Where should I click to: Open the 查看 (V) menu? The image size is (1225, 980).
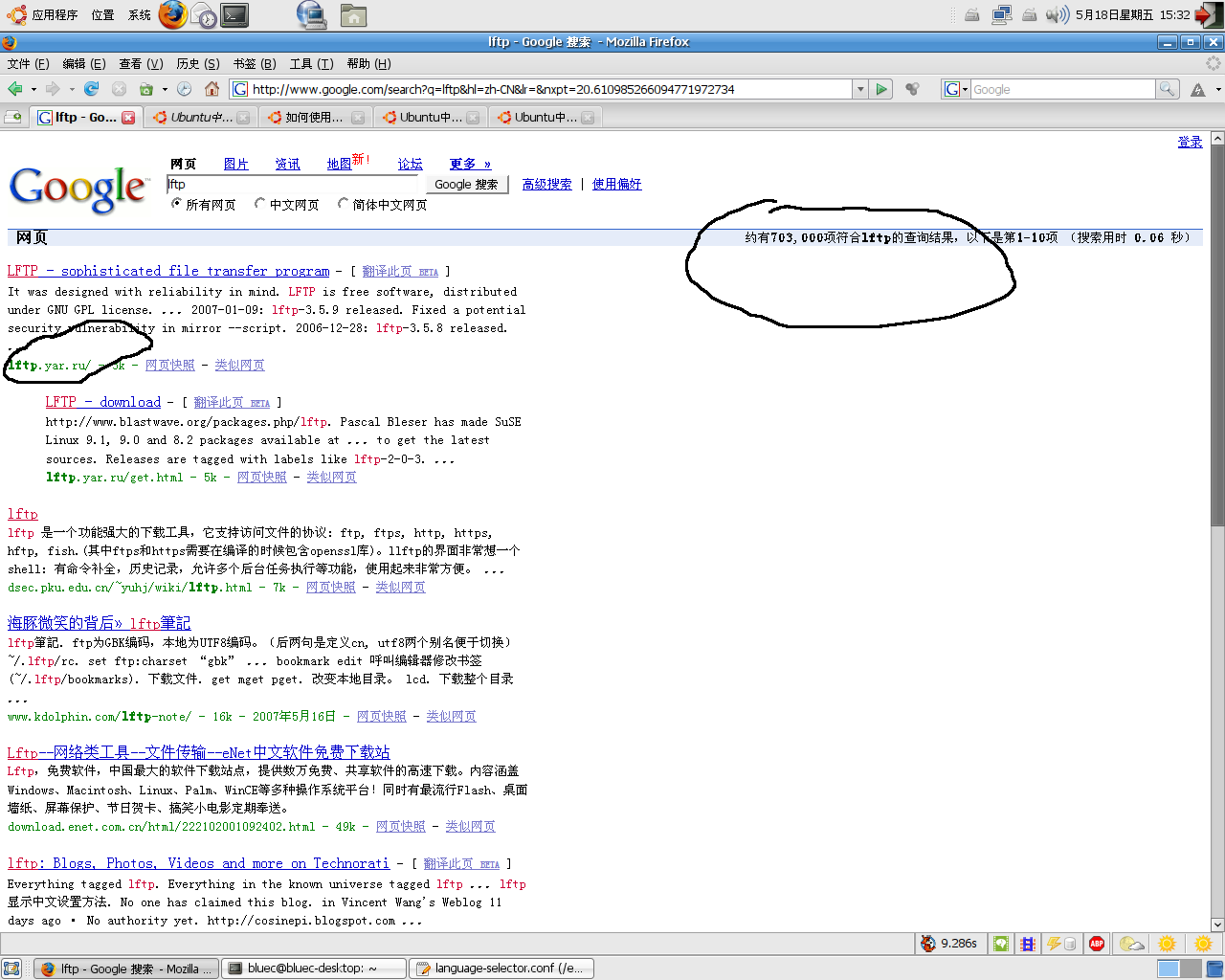pyautogui.click(x=141, y=64)
